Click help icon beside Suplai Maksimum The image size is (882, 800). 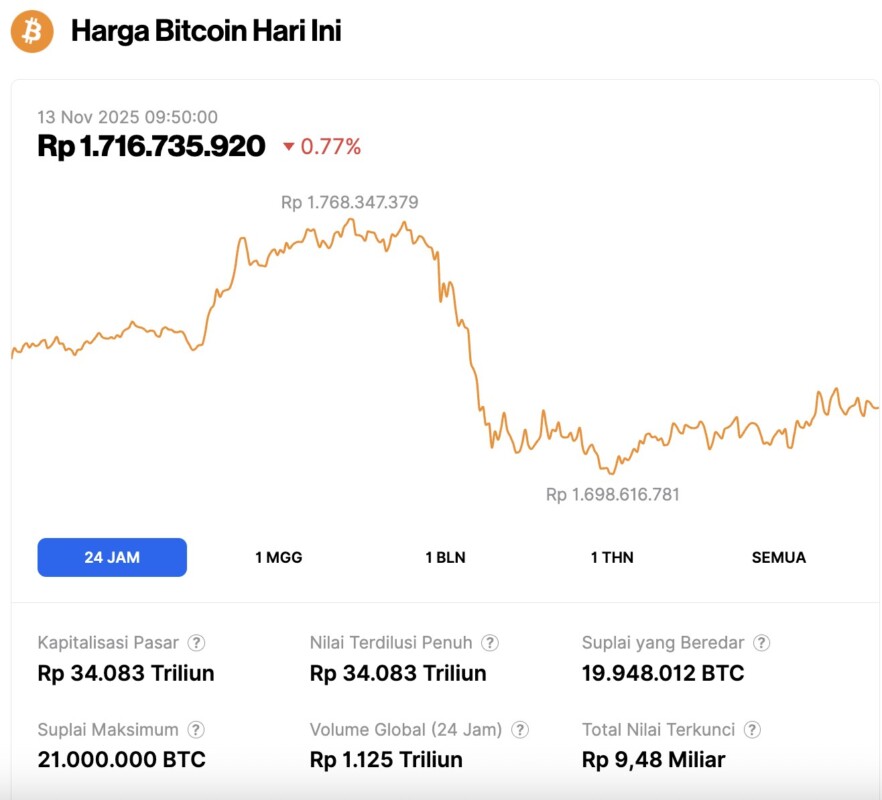point(197,730)
